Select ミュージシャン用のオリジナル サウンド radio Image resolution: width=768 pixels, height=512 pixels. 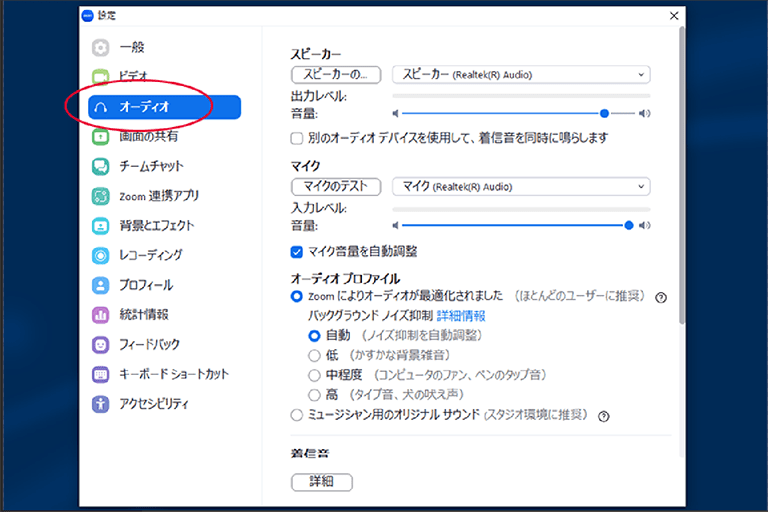click(296, 415)
